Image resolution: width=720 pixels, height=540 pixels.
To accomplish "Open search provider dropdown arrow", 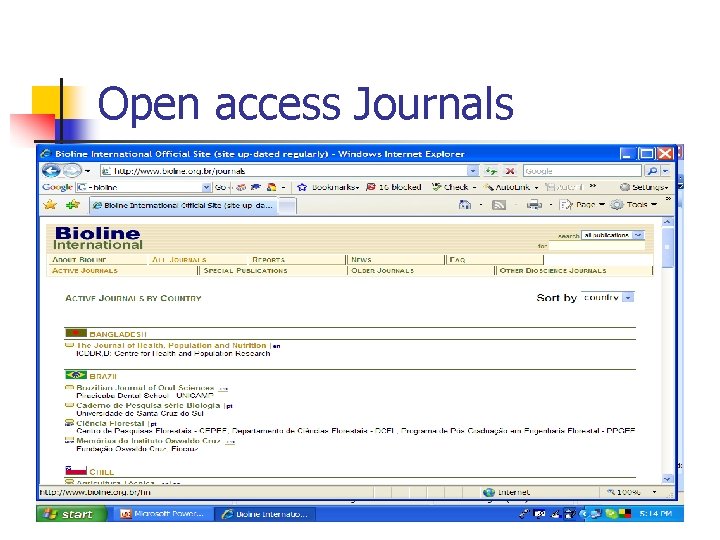I will pos(665,171).
